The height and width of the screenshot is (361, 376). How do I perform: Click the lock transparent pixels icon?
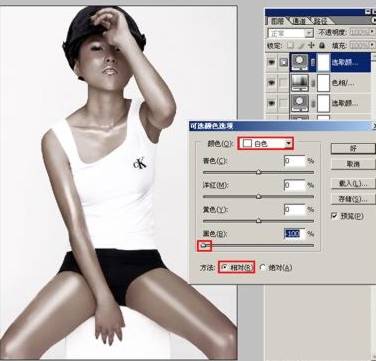291,45
